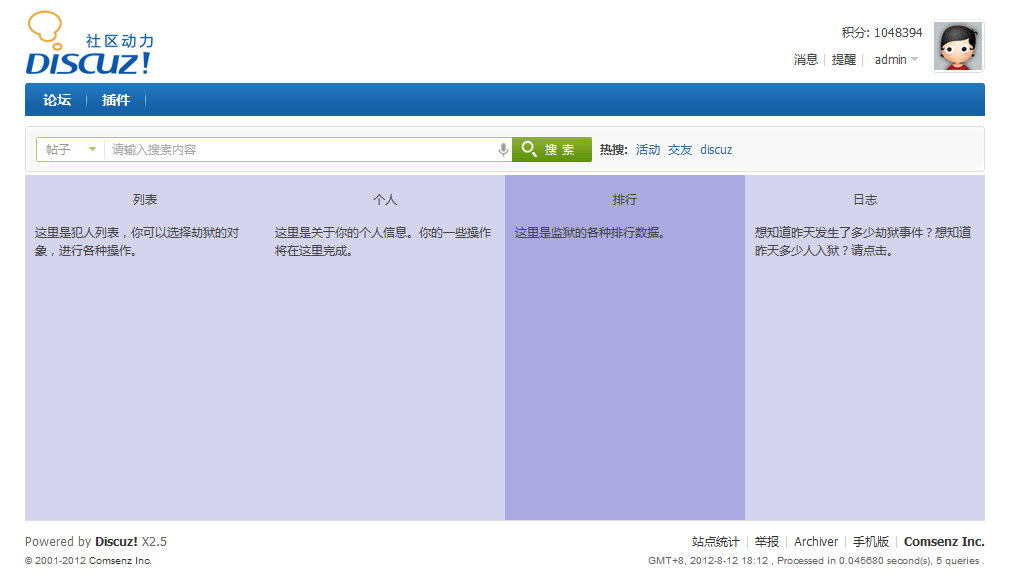Click the 这里是监狱的各种排行数据 description text

click(x=589, y=233)
